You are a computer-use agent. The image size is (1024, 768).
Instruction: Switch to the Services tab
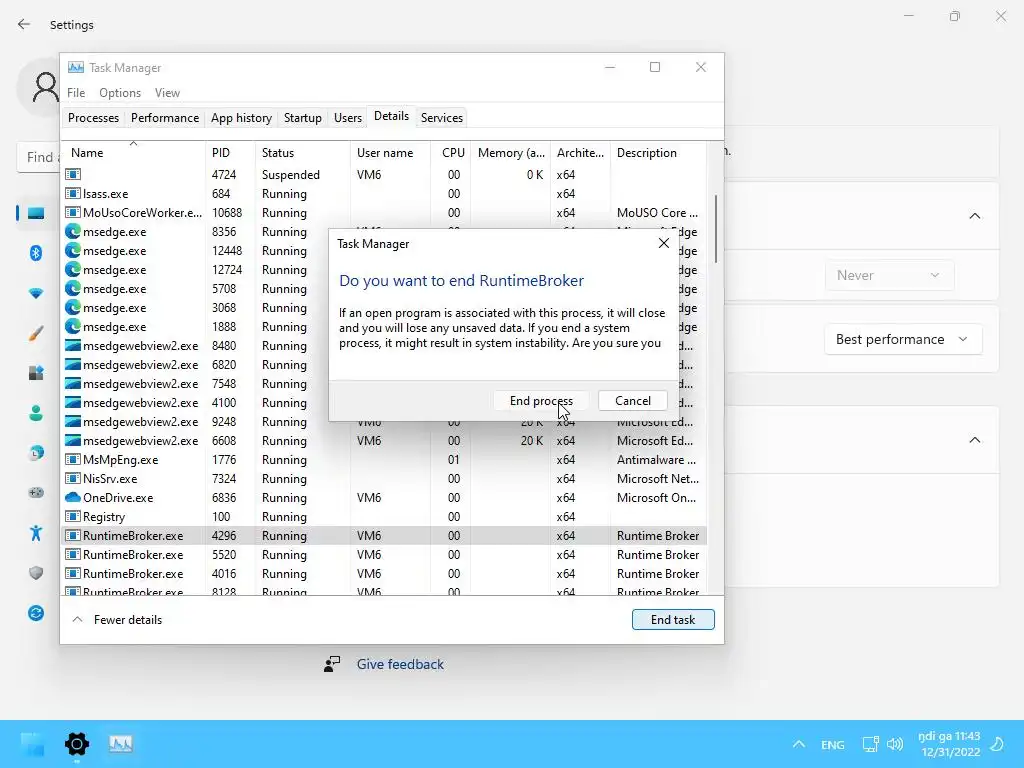441,118
